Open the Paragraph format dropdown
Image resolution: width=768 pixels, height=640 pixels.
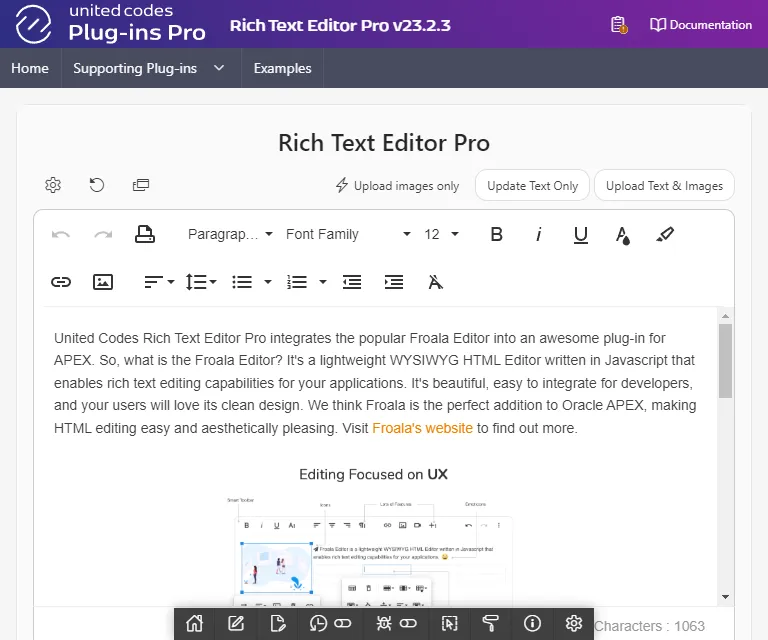coord(230,234)
